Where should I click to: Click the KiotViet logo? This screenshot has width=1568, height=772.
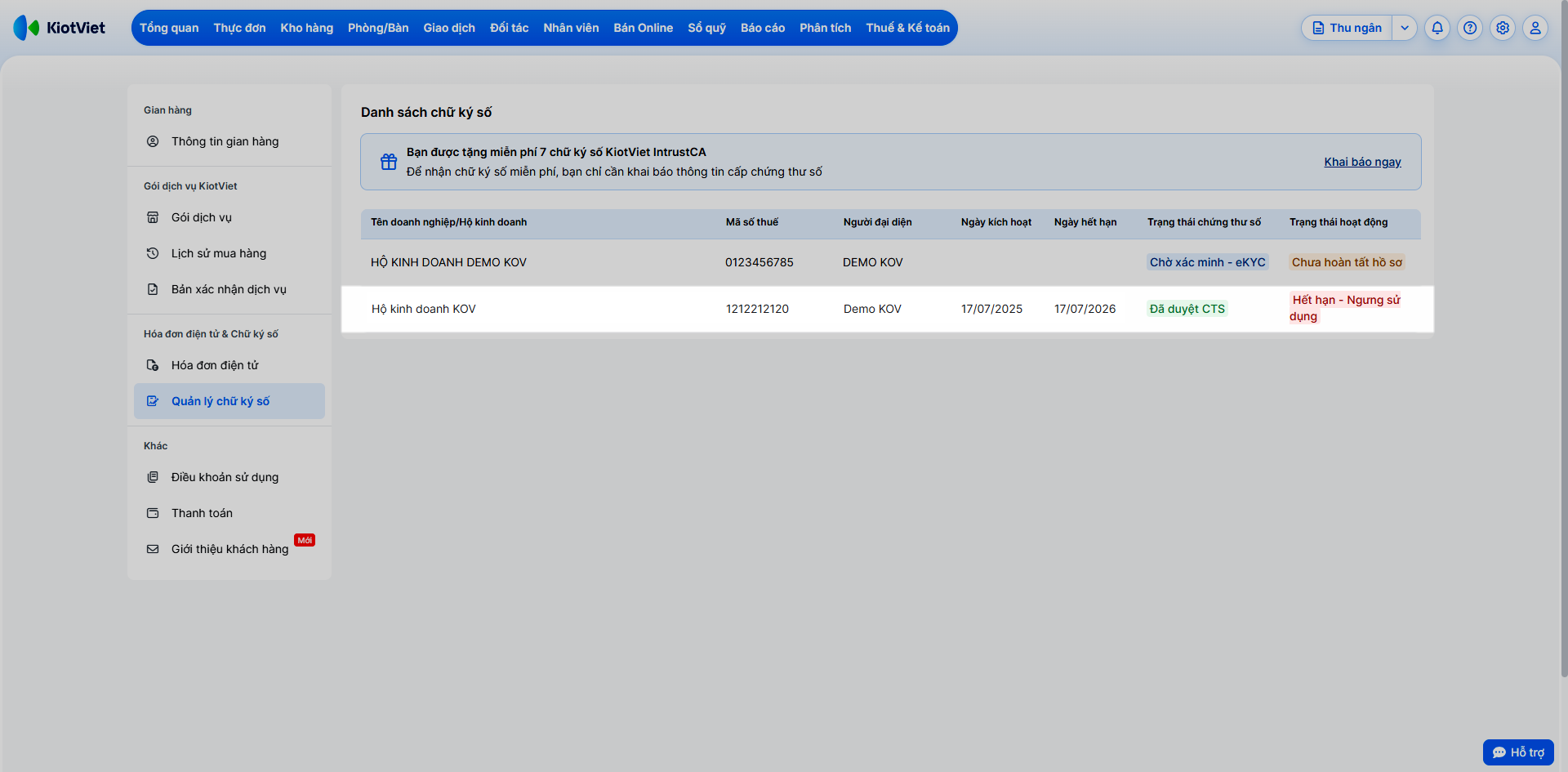[60, 28]
